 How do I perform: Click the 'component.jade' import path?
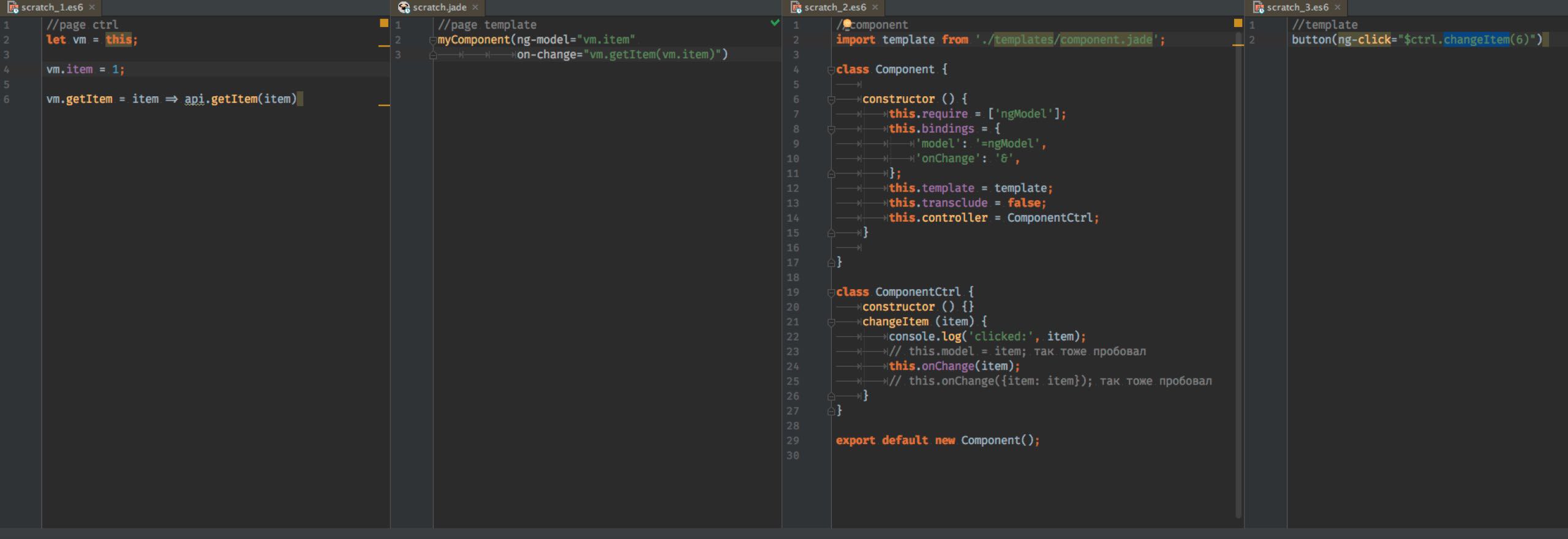tap(1106, 40)
